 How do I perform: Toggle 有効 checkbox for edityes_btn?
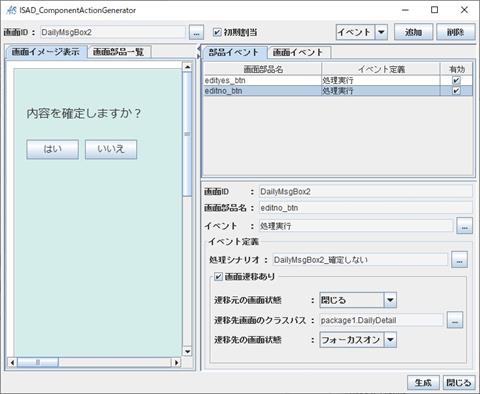(x=456, y=80)
